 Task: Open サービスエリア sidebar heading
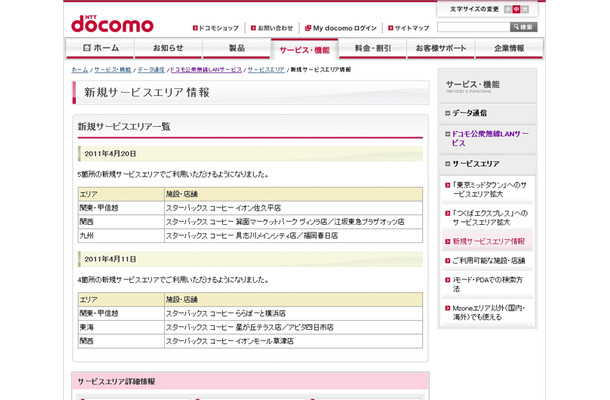click(x=476, y=164)
